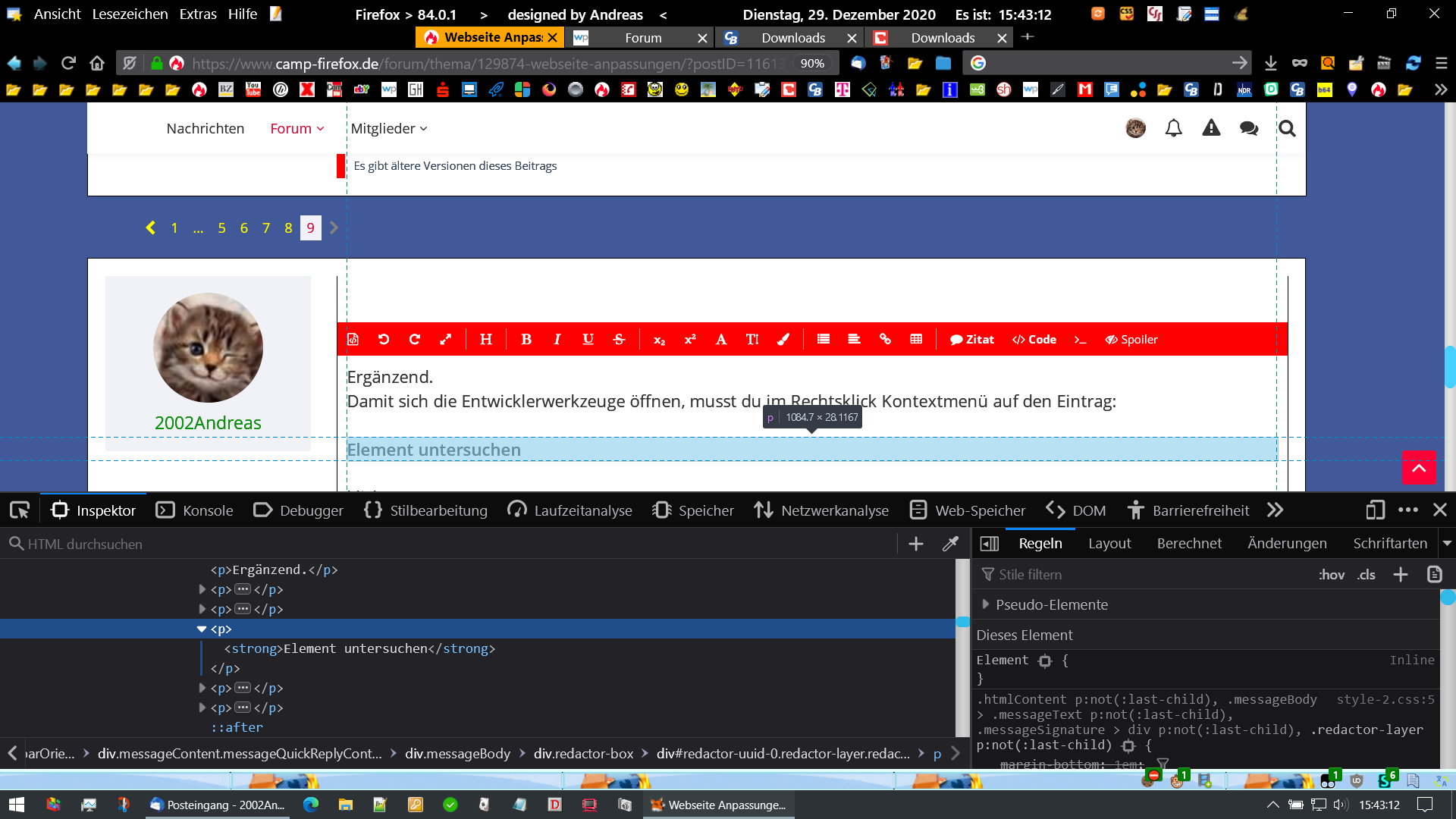Open the notifications bell icon
Image resolution: width=1456 pixels, height=819 pixels.
1173,128
